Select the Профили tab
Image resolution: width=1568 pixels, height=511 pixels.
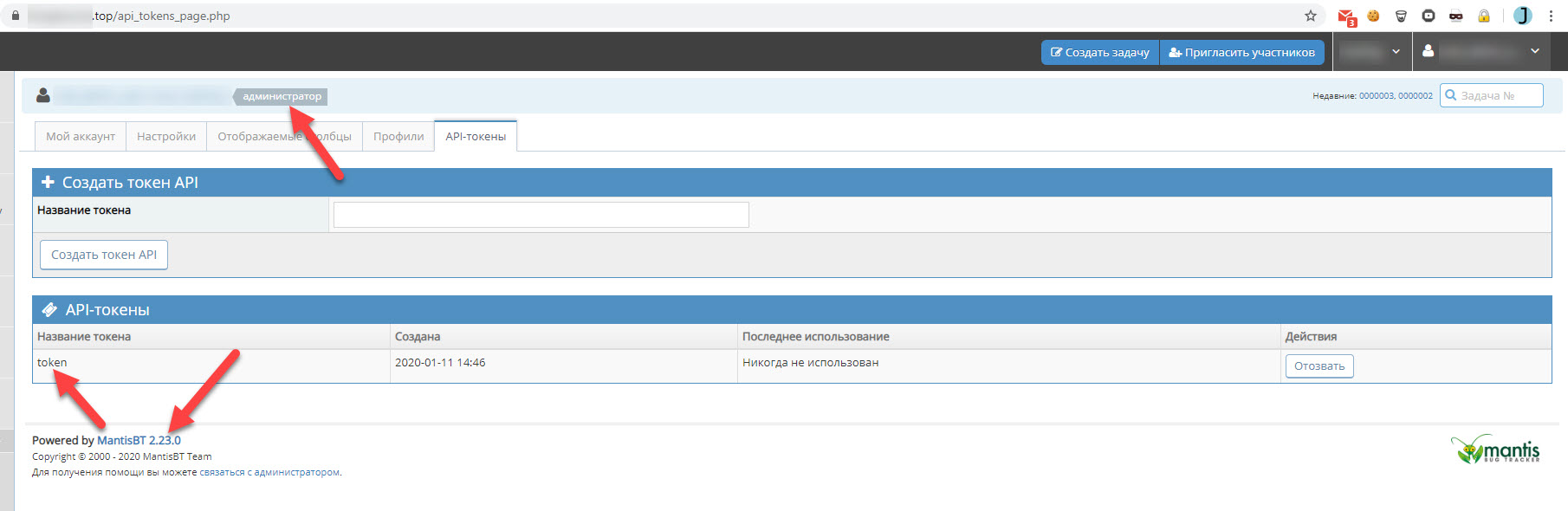click(x=398, y=136)
